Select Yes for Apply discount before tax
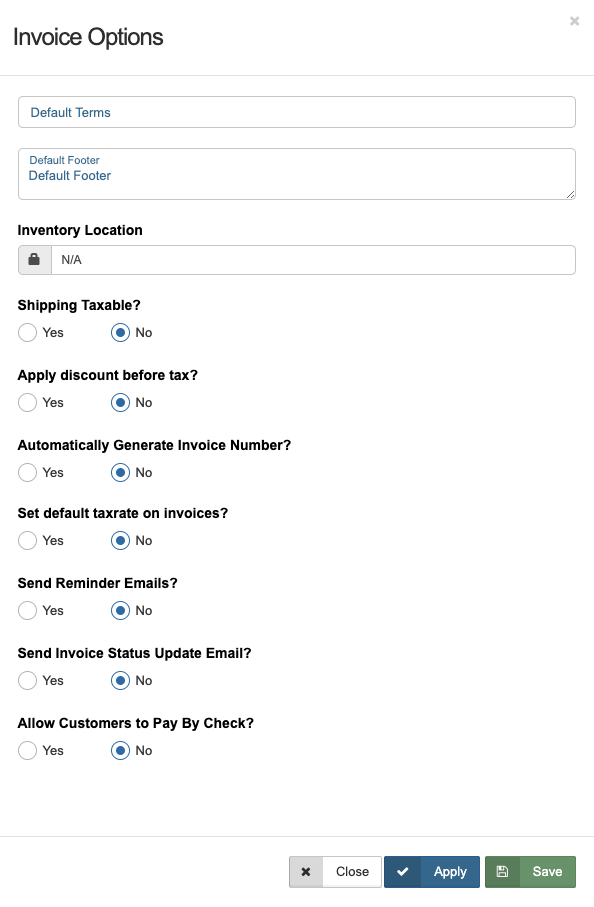594x907 pixels. pyautogui.click(x=27, y=402)
